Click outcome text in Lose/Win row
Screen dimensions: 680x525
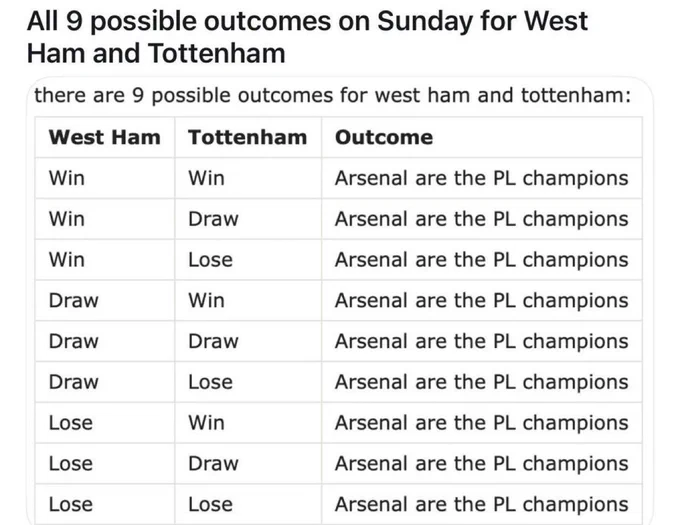pos(481,423)
